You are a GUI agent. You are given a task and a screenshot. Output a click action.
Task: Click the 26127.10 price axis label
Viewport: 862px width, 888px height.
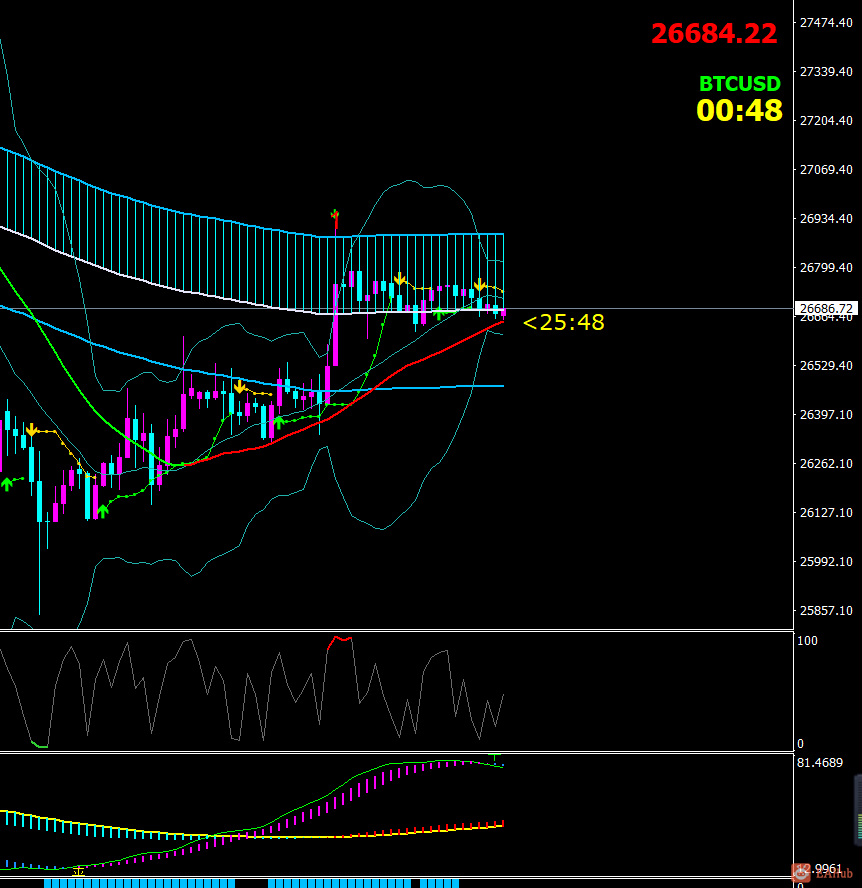[826, 513]
